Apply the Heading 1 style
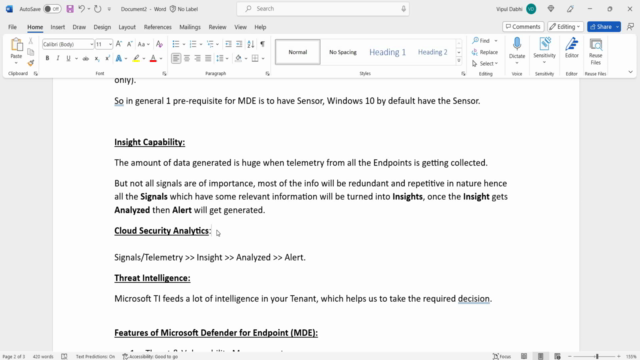The height and width of the screenshot is (360, 640). click(387, 52)
